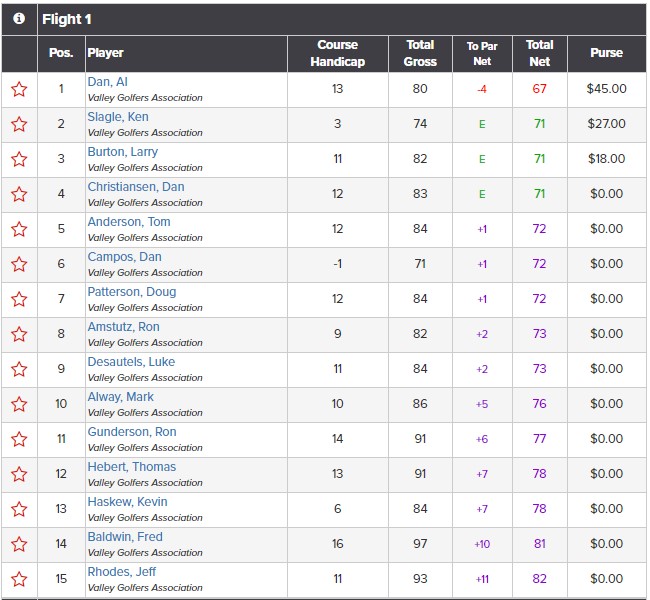Mark Dan Christiansen as favorite
The image size is (650, 600).
tap(19, 194)
